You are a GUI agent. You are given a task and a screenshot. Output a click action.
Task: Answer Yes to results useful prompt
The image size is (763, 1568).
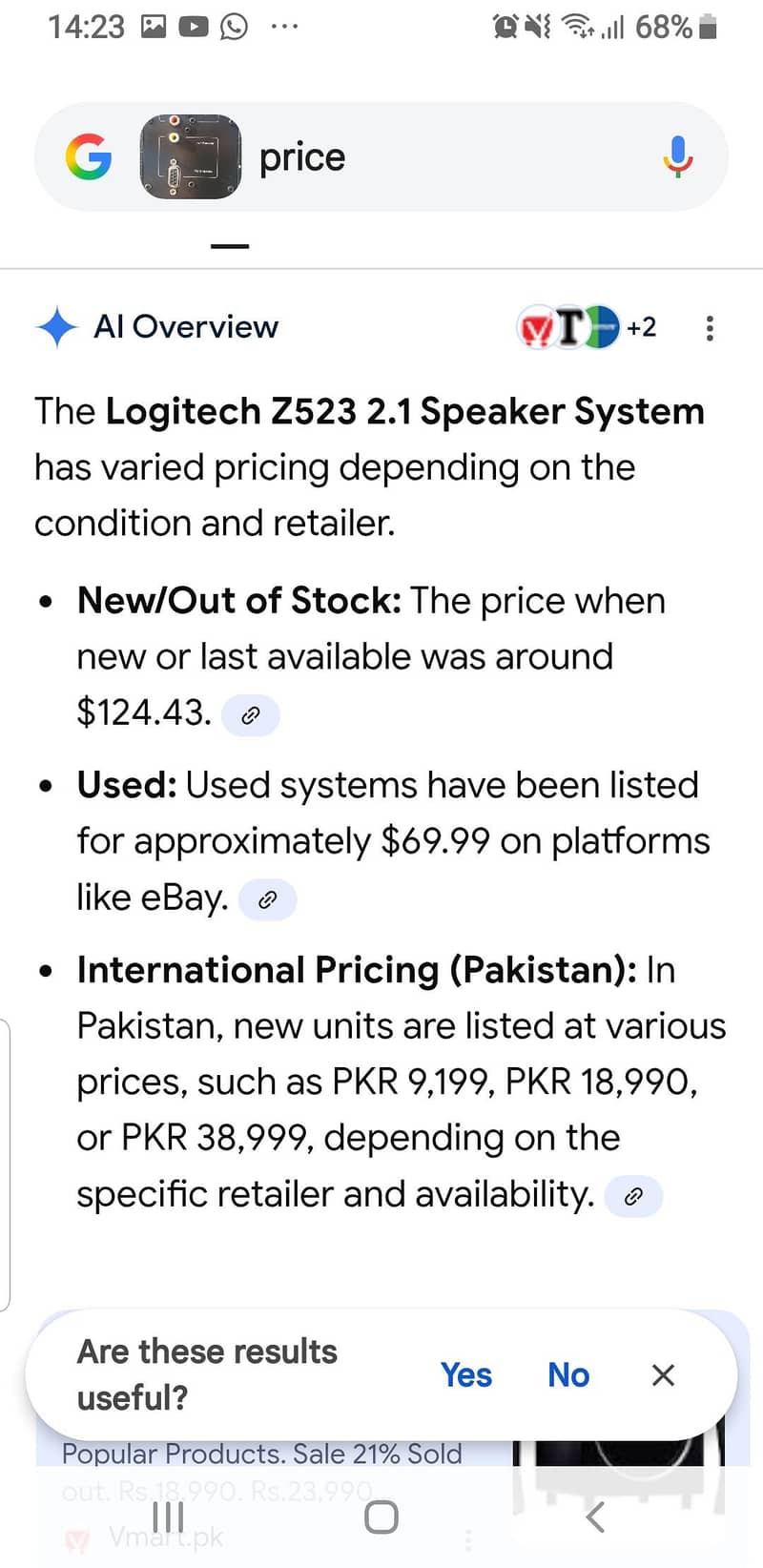pyautogui.click(x=466, y=1374)
